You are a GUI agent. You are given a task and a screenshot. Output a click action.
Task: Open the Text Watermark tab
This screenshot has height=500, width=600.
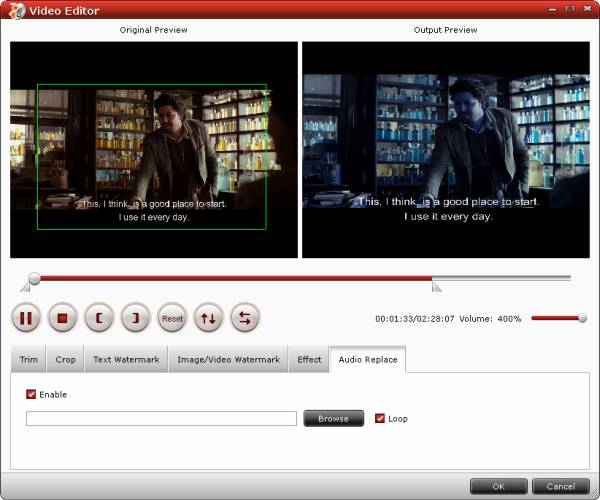coord(126,359)
